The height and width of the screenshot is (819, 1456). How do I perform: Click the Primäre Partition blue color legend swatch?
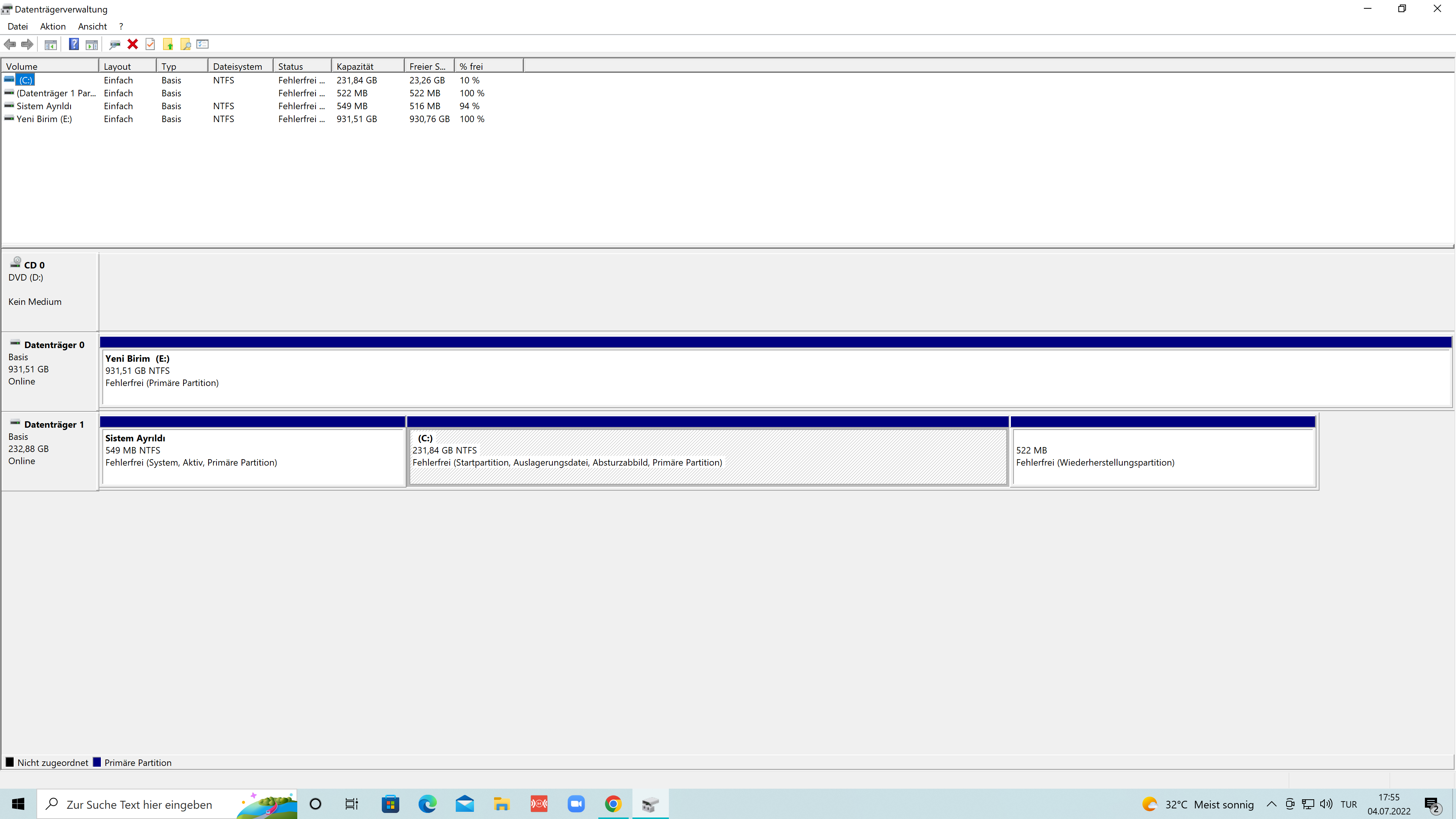tap(97, 762)
